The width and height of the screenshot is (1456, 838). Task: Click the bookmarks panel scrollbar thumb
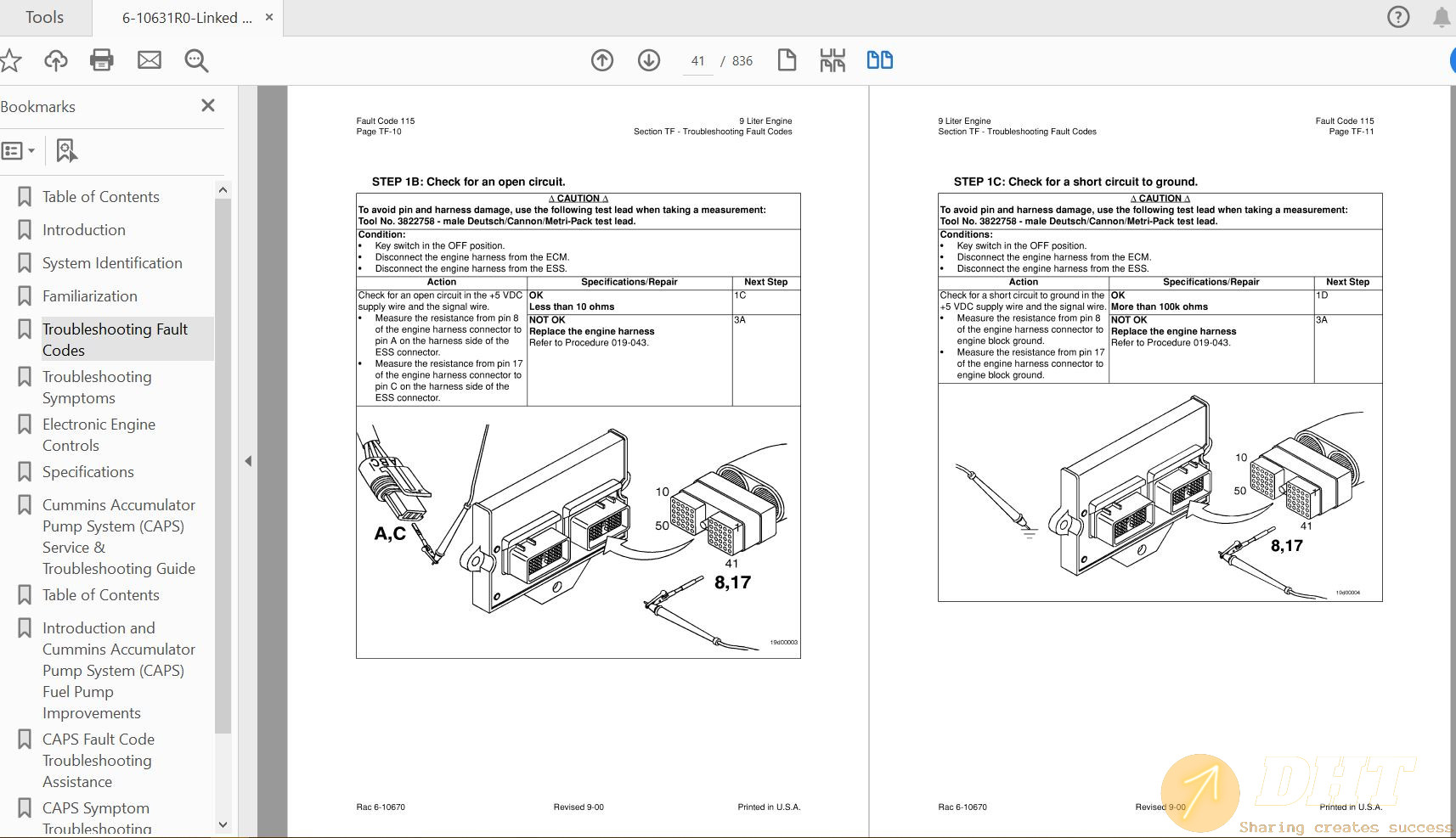tap(223, 465)
